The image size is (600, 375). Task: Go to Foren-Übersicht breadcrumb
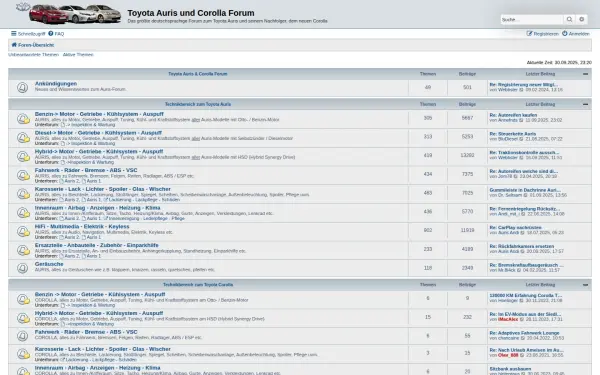[33, 45]
